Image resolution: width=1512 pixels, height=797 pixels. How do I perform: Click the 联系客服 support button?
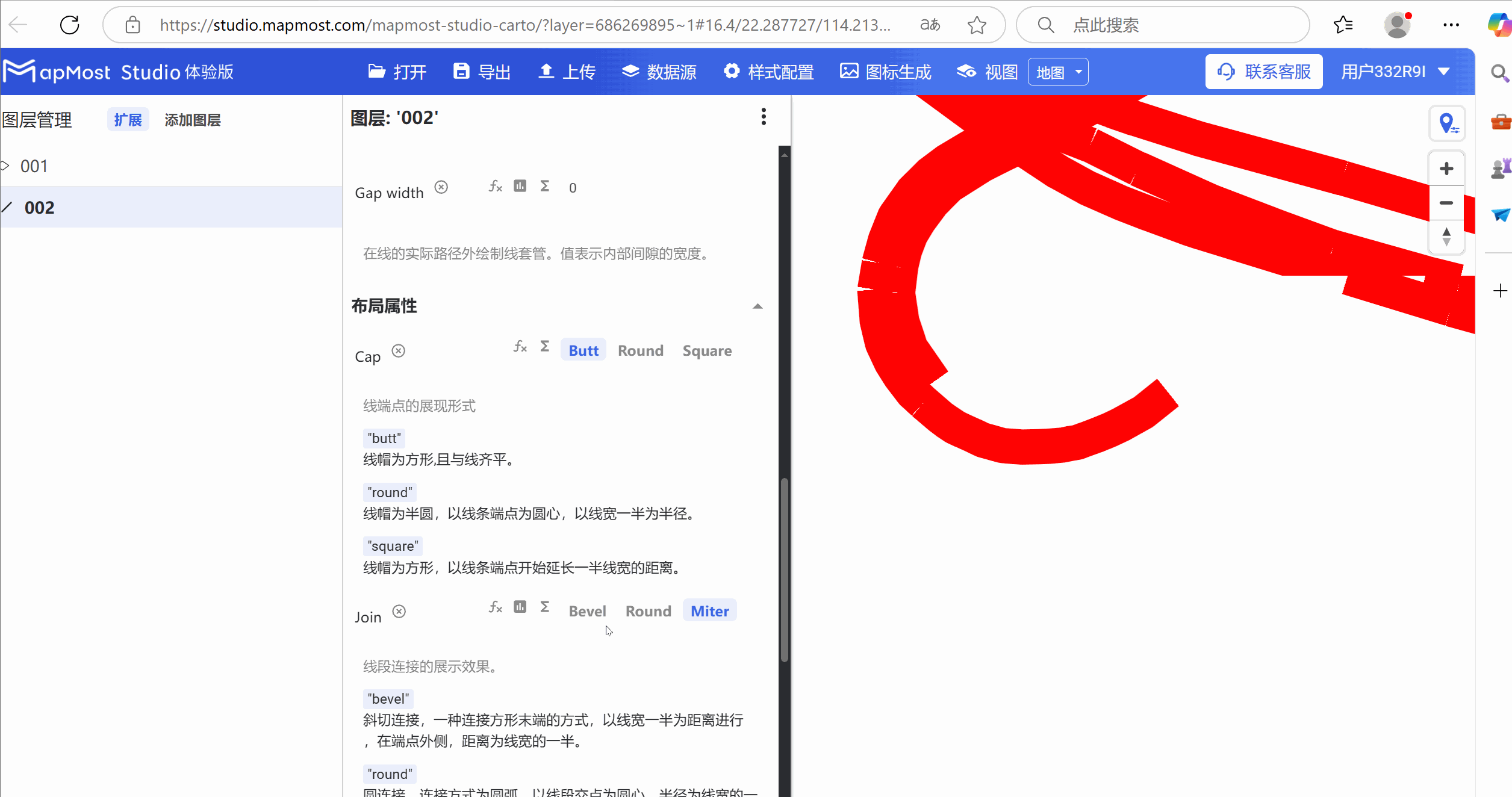click(x=1263, y=71)
